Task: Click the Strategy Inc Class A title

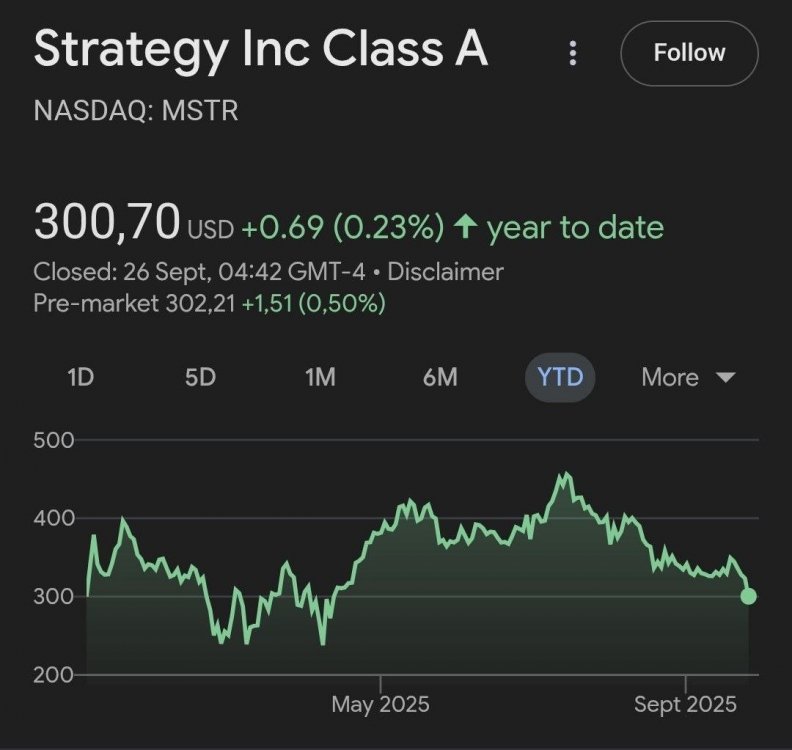Action: [x=261, y=49]
